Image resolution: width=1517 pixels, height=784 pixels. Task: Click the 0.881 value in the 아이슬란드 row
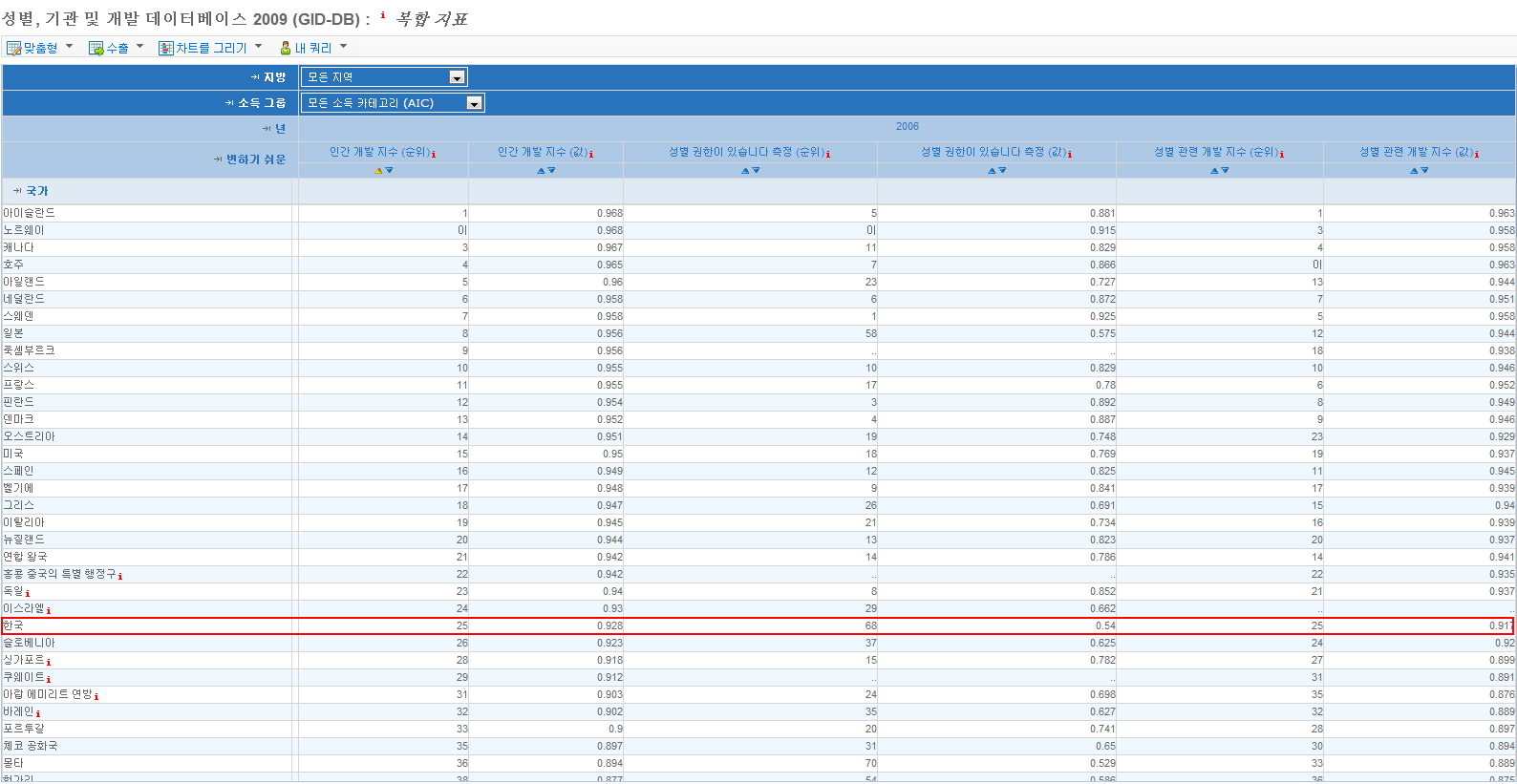pyautogui.click(x=1102, y=214)
